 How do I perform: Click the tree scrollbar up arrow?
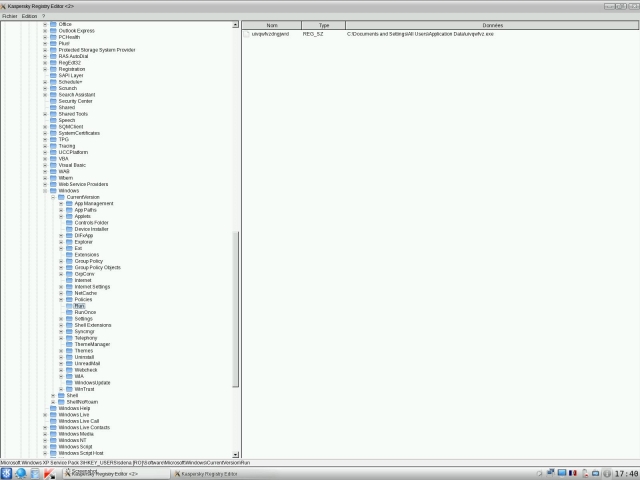[236, 25]
